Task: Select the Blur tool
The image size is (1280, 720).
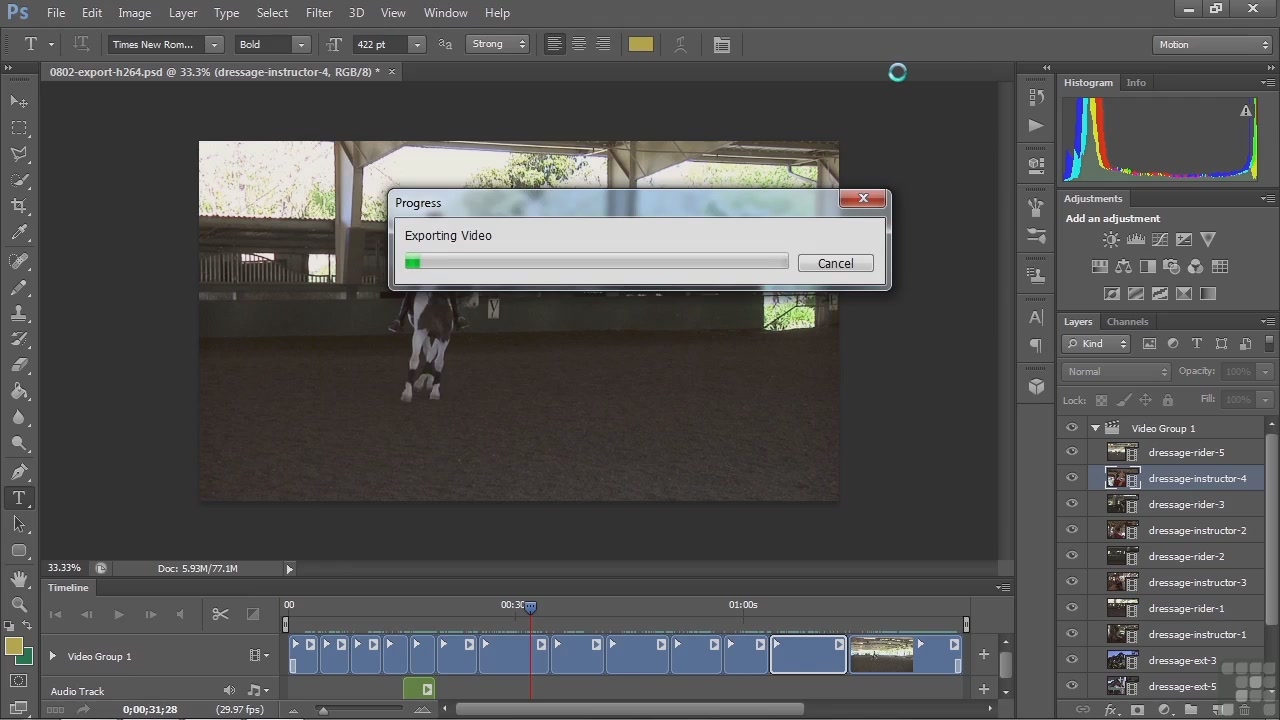Action: 19,417
